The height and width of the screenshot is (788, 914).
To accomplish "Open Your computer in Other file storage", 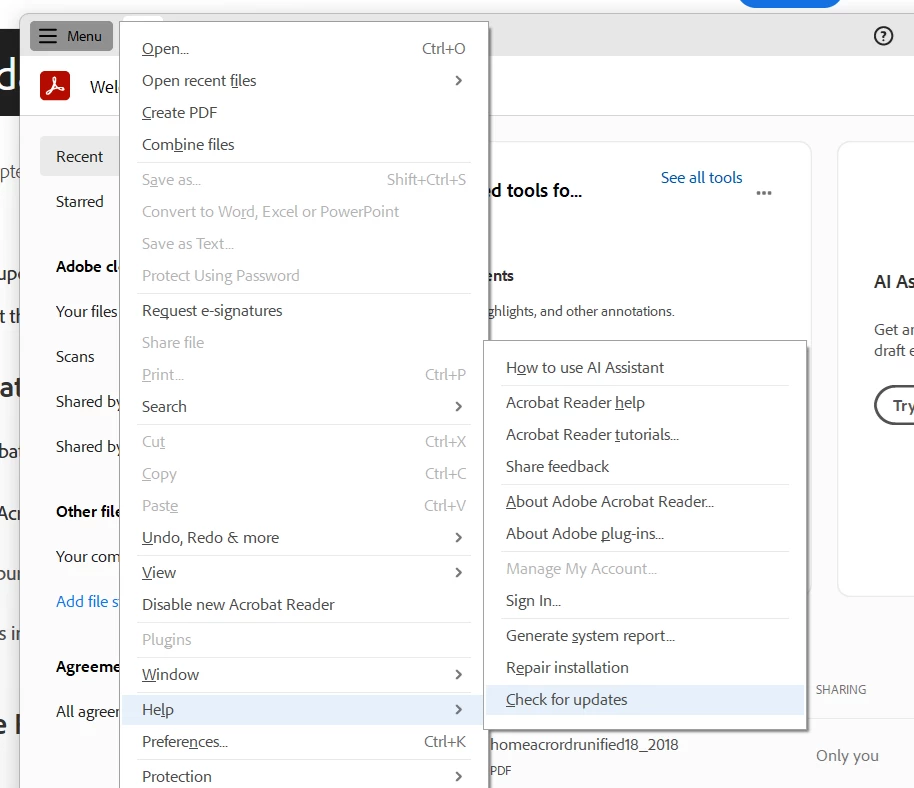I will pos(87,557).
